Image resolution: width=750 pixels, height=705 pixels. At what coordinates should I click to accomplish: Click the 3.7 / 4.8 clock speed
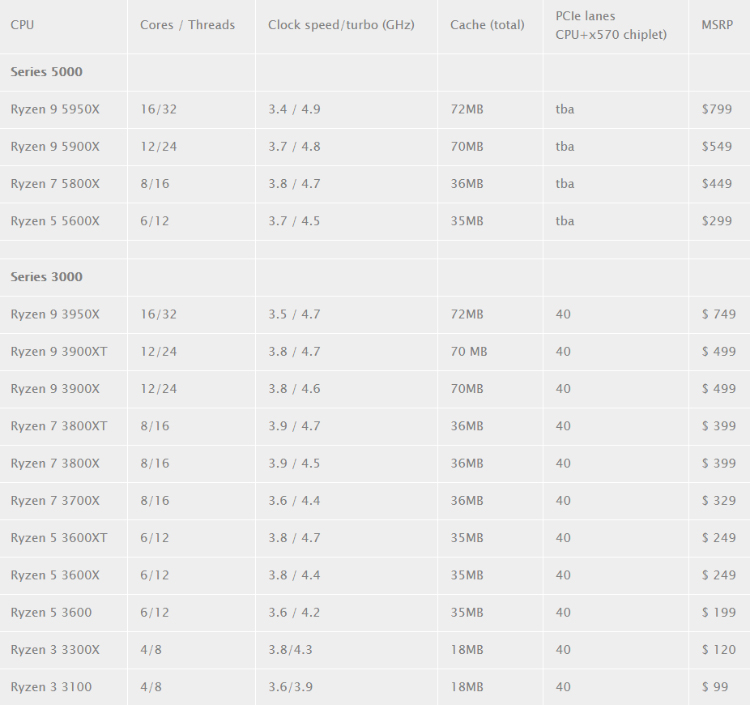(294, 147)
